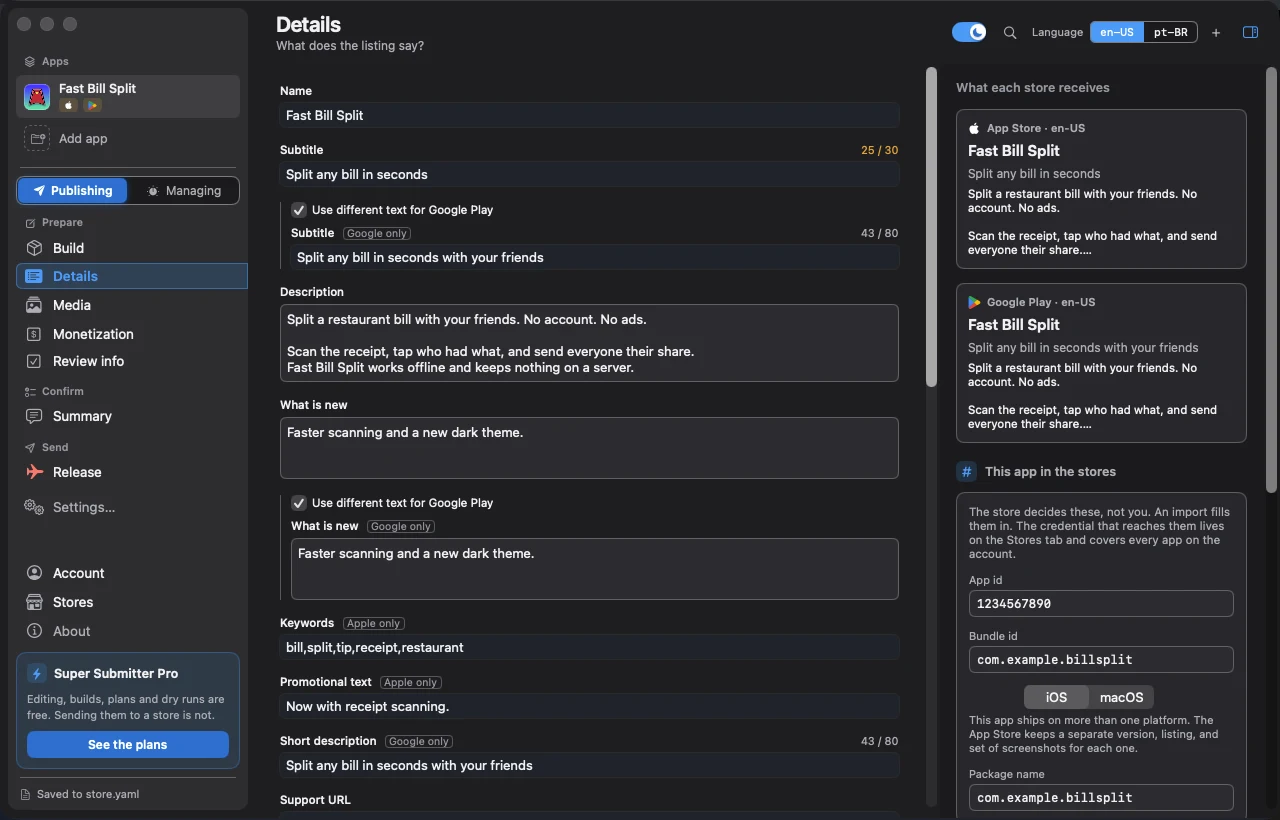Switch to the Managing mode tab
1280x820 pixels.
(183, 191)
